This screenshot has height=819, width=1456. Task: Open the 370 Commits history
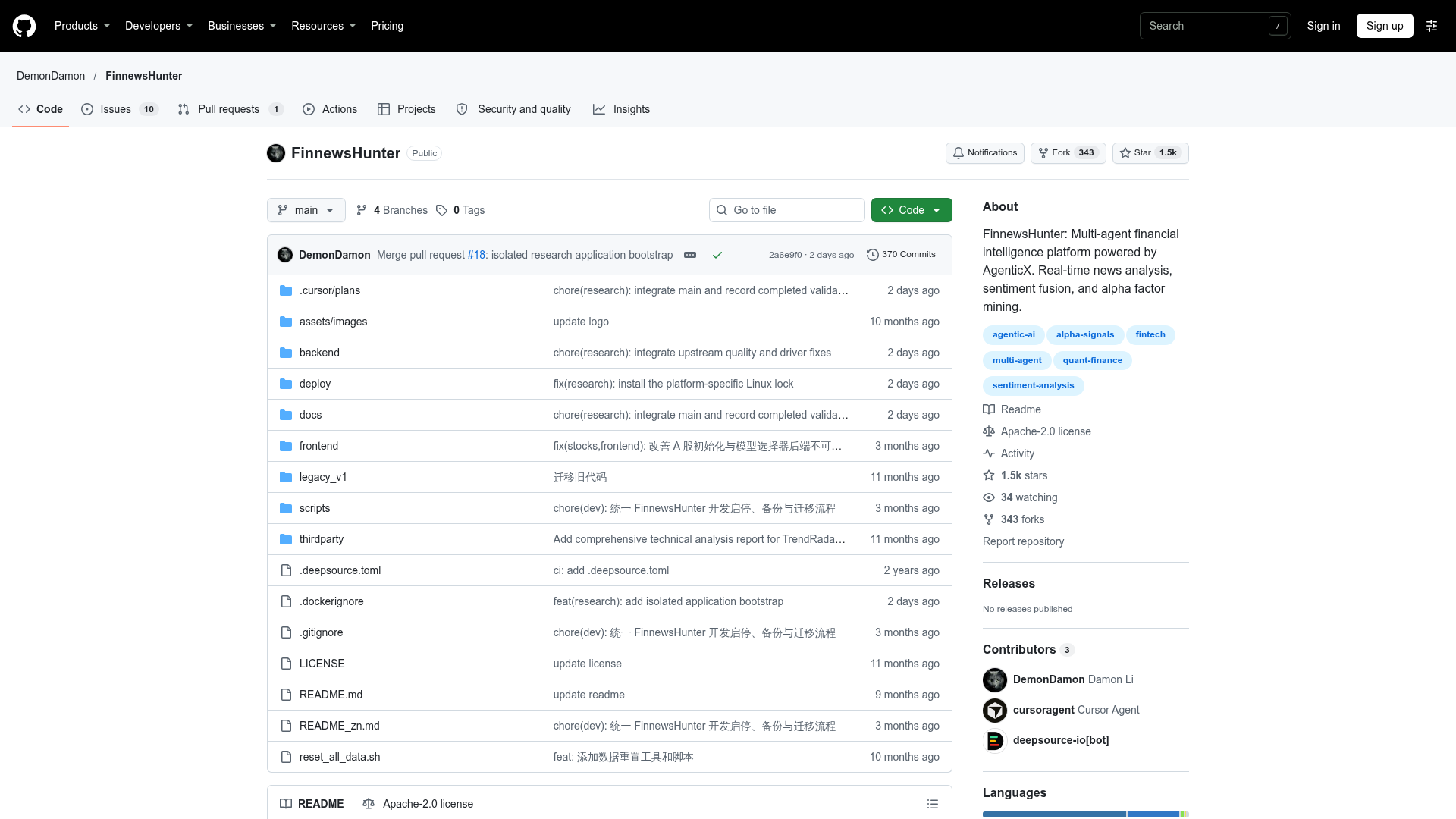coord(901,255)
